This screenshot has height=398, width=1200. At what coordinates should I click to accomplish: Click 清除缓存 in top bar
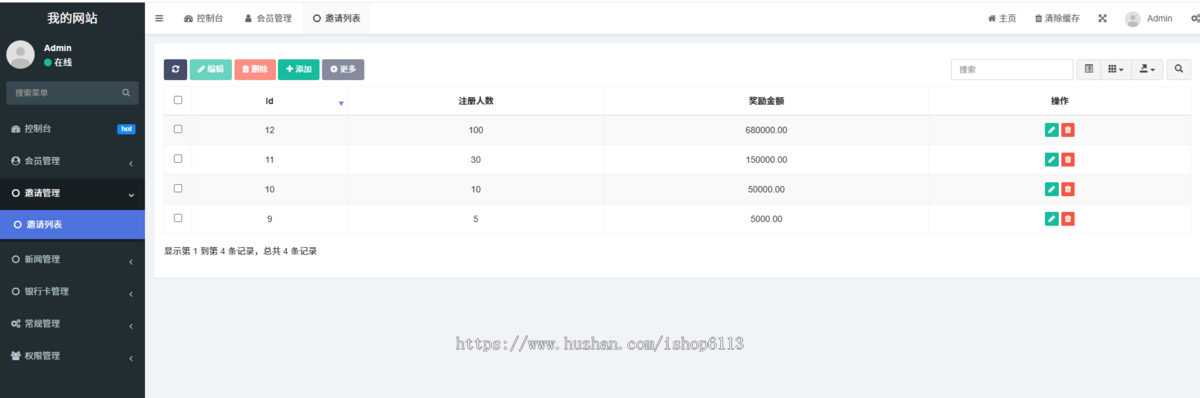[1057, 18]
